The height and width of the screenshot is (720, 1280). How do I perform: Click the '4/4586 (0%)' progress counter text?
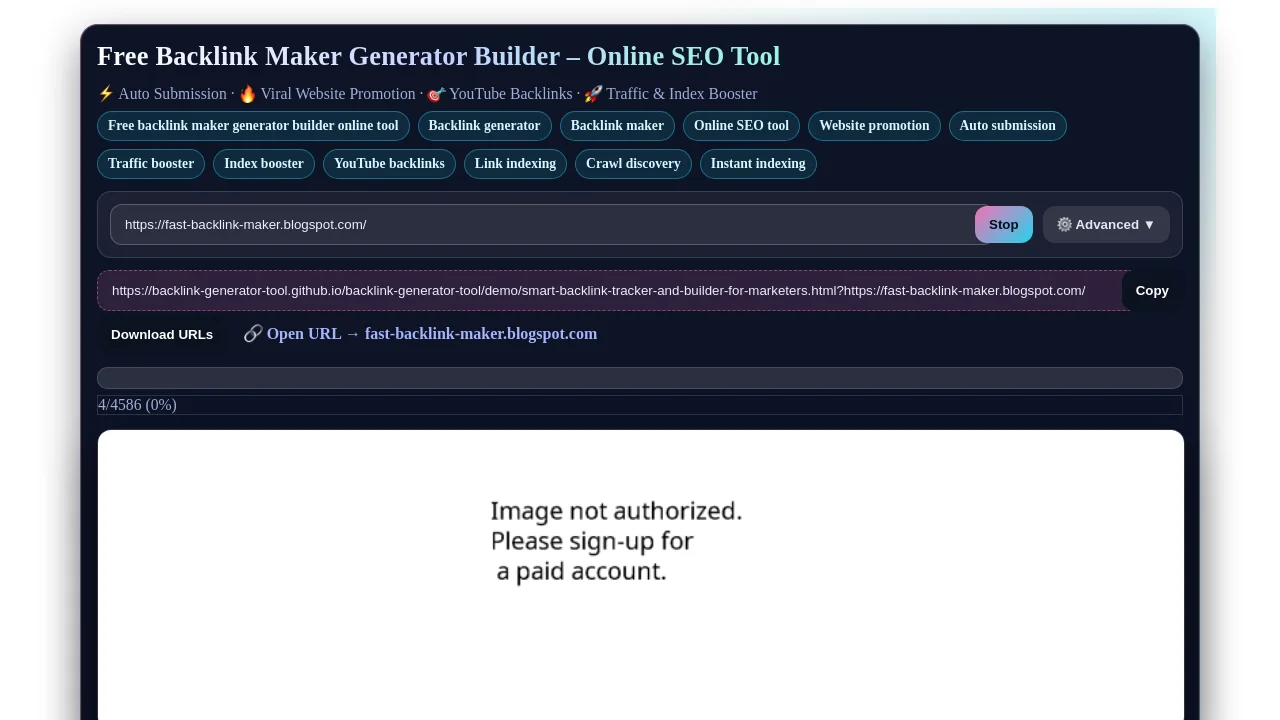pos(137,405)
